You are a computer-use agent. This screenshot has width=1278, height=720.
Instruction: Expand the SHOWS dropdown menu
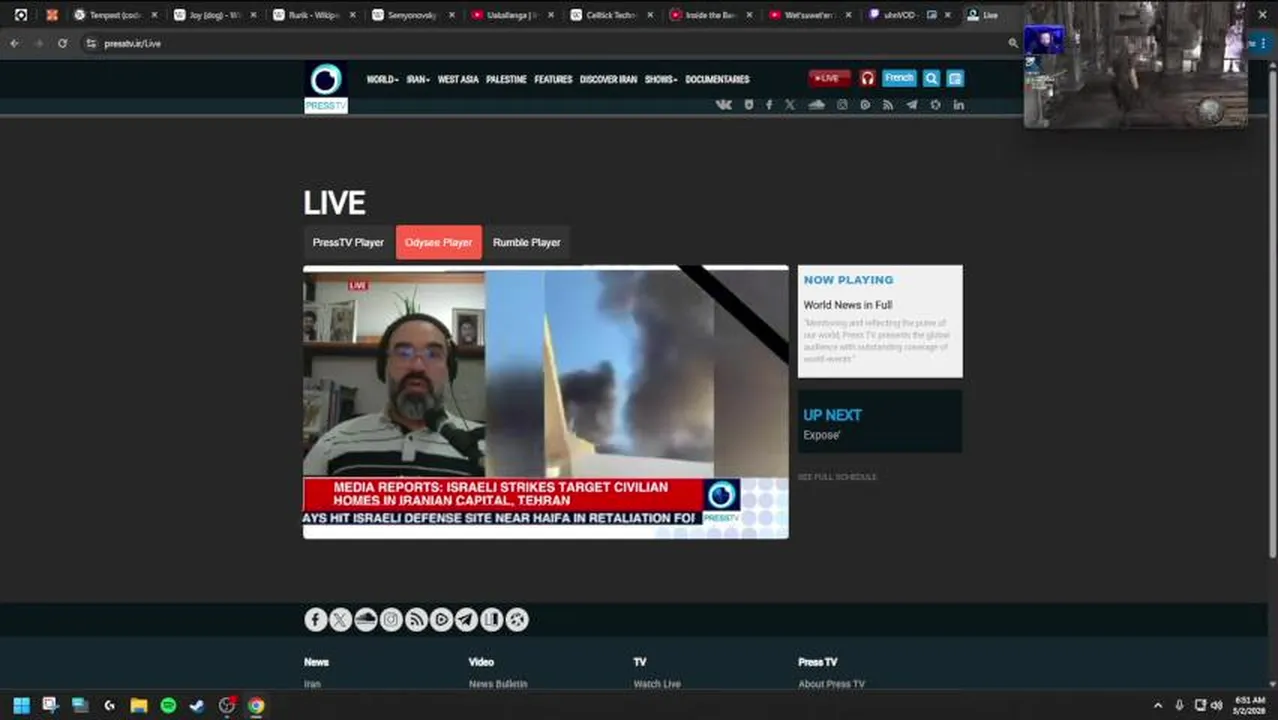click(x=661, y=79)
